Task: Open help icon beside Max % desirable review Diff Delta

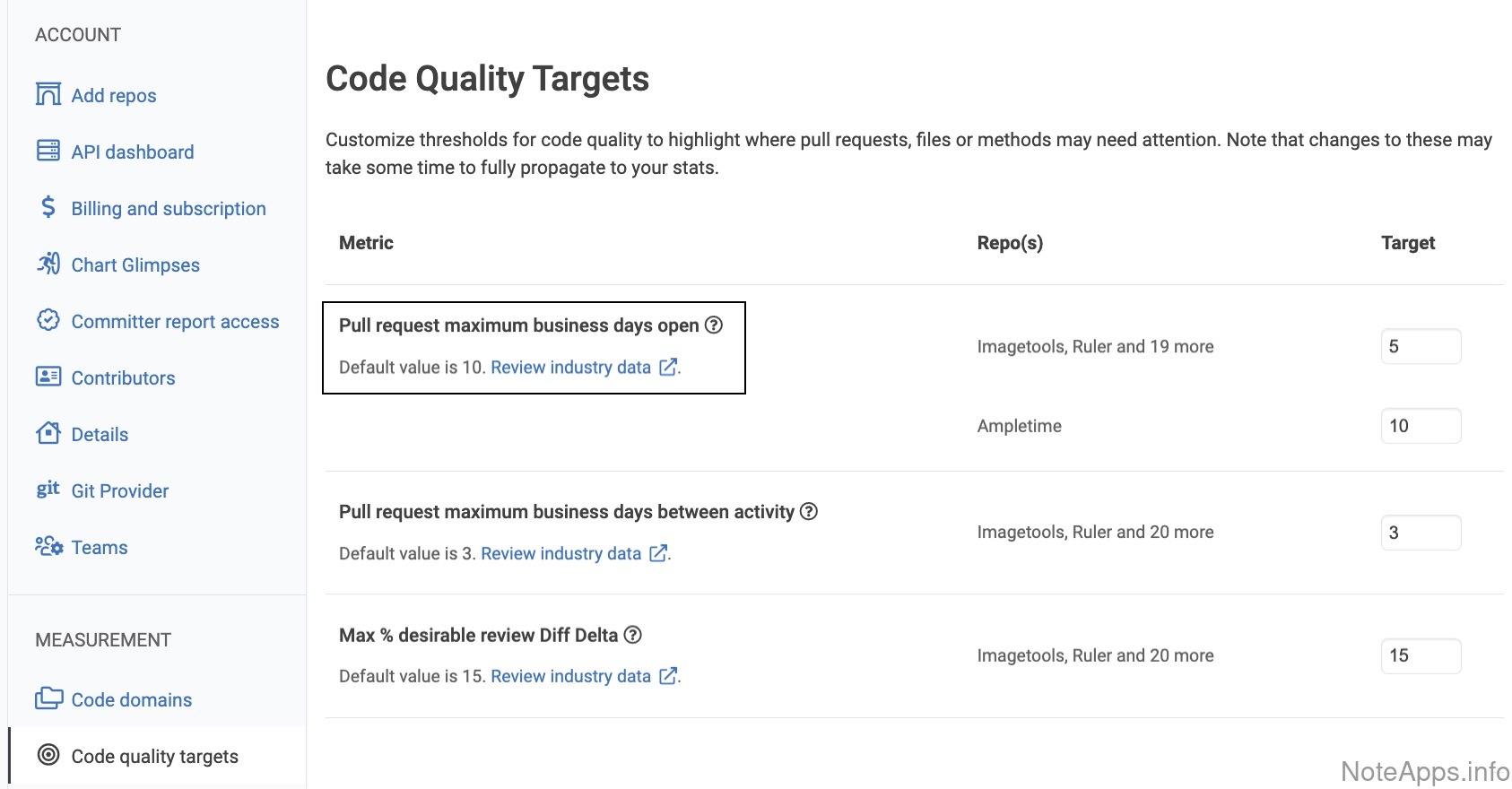Action: [633, 635]
